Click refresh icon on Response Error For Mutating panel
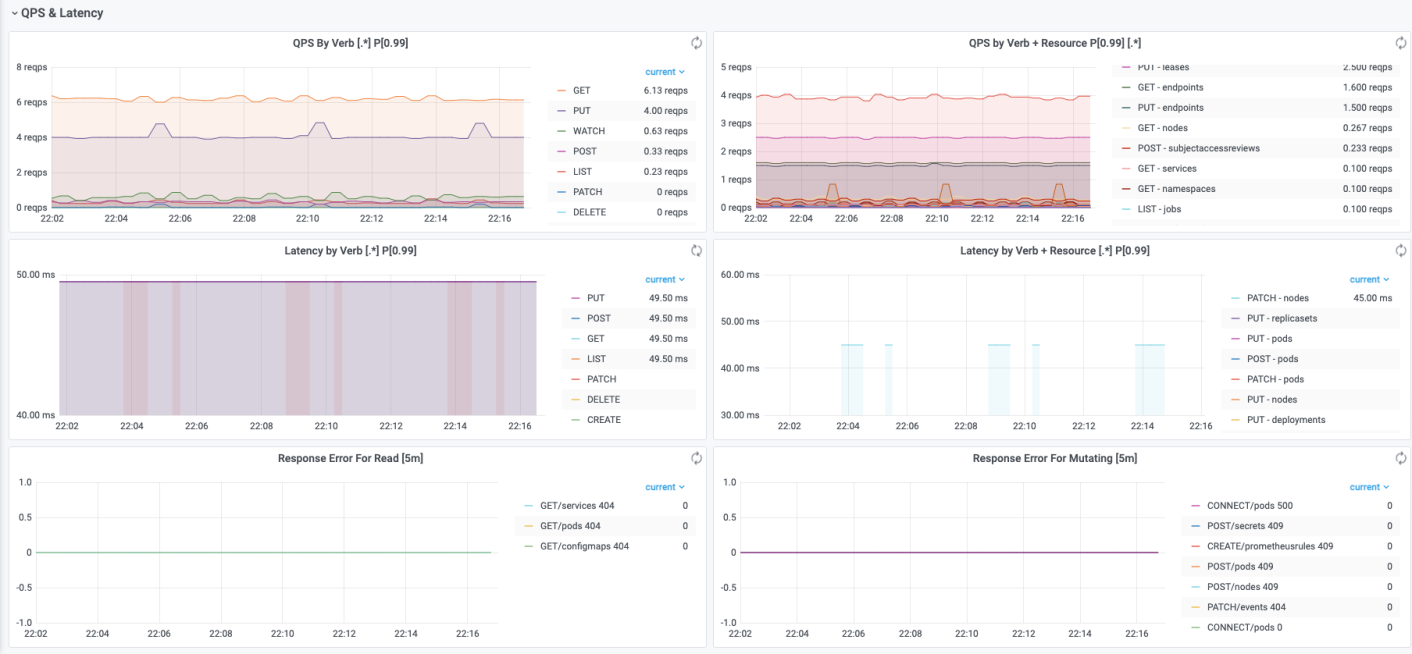 point(1401,458)
